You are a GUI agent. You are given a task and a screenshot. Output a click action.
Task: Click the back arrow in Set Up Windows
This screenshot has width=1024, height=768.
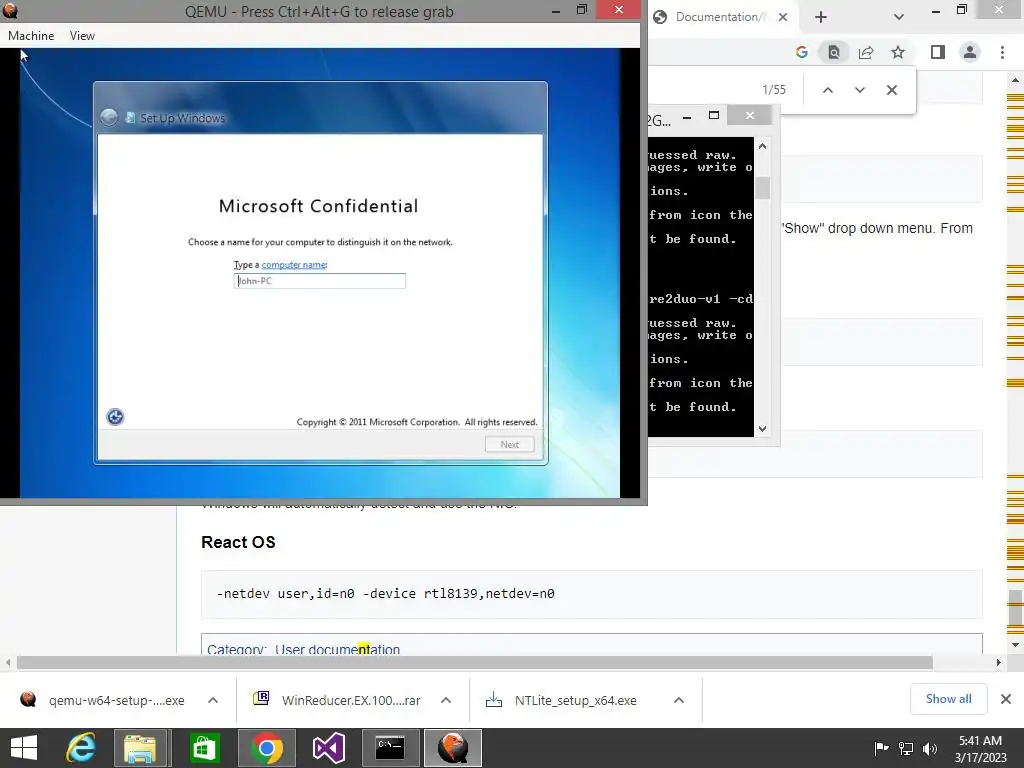pos(109,118)
